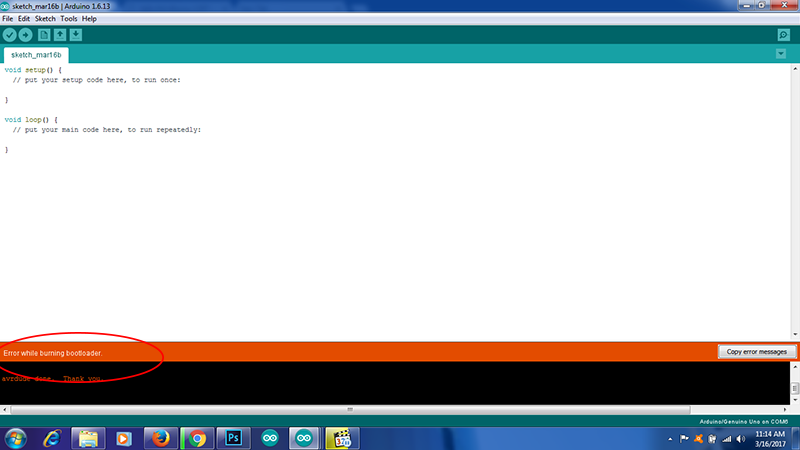
Task: Click the 'put your setup code here' comment
Action: coord(96,80)
